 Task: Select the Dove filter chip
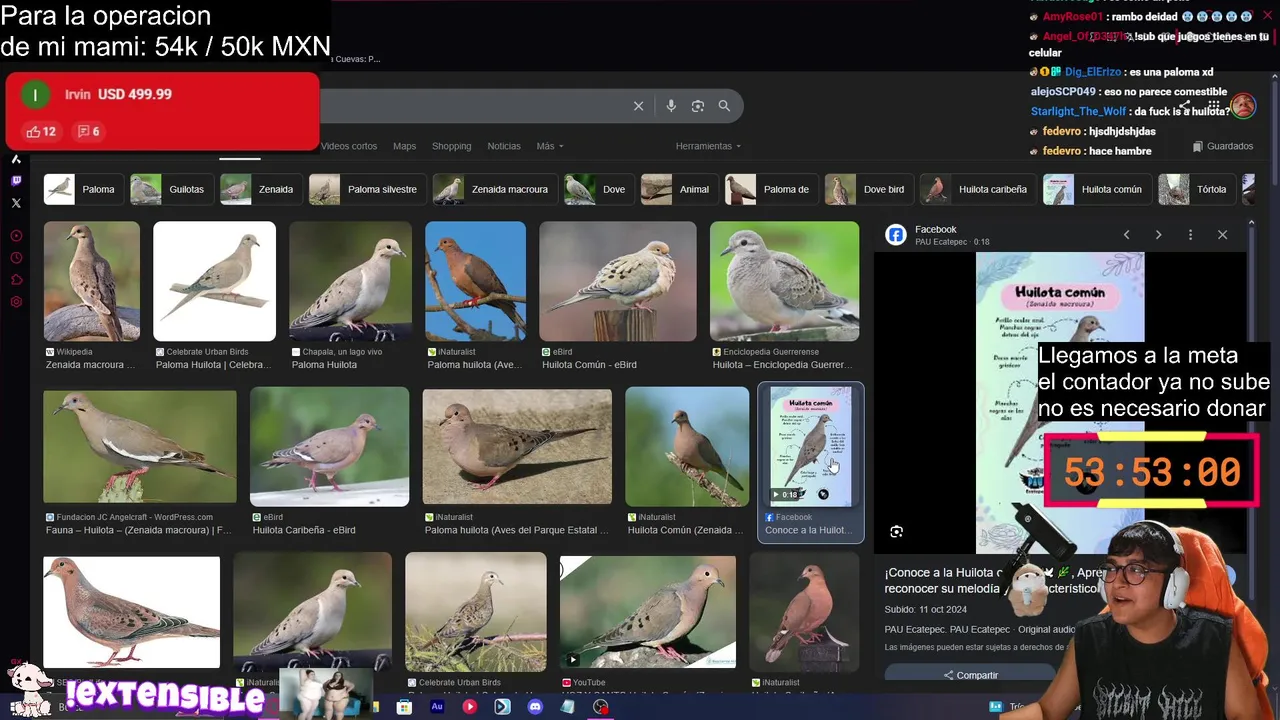598,189
